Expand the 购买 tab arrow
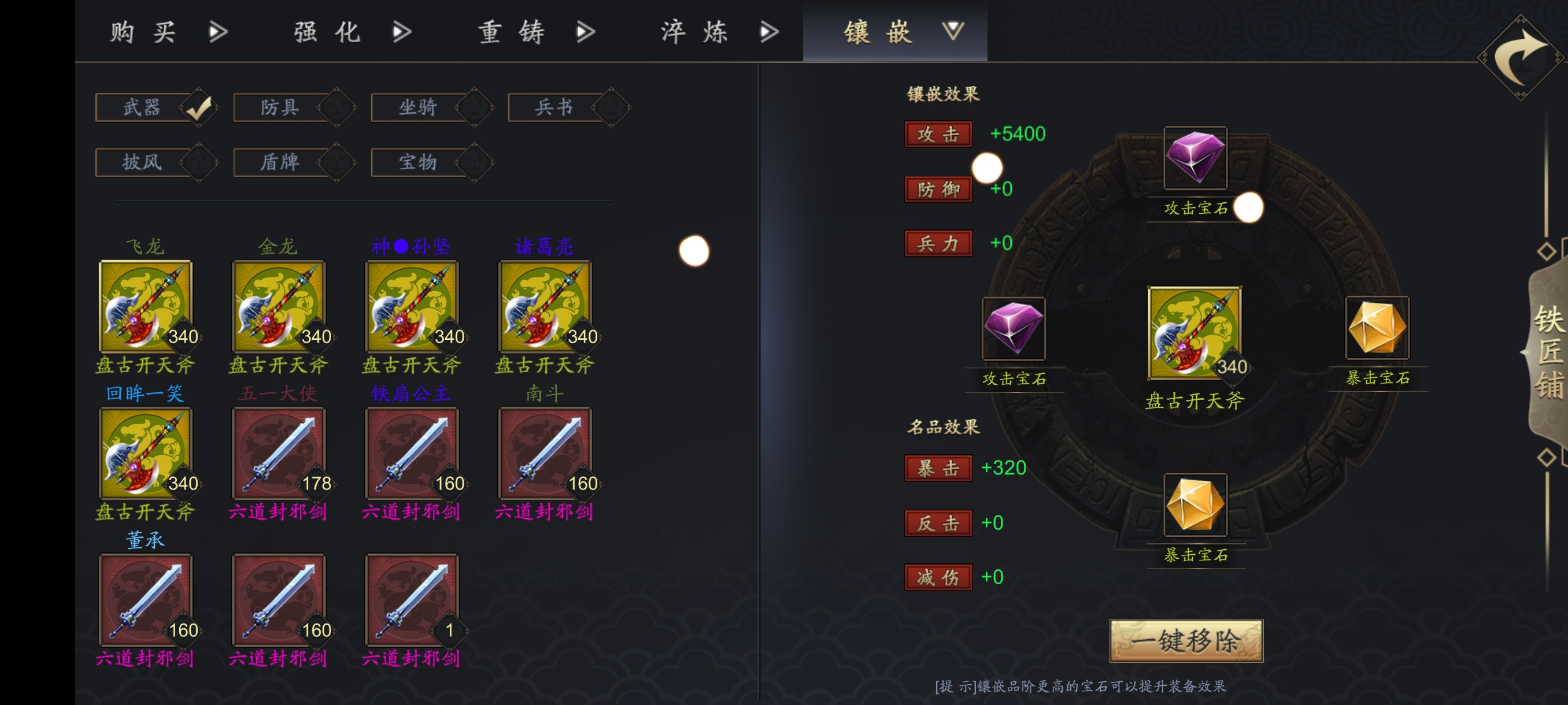Viewport: 1568px width, 705px height. coord(218,32)
